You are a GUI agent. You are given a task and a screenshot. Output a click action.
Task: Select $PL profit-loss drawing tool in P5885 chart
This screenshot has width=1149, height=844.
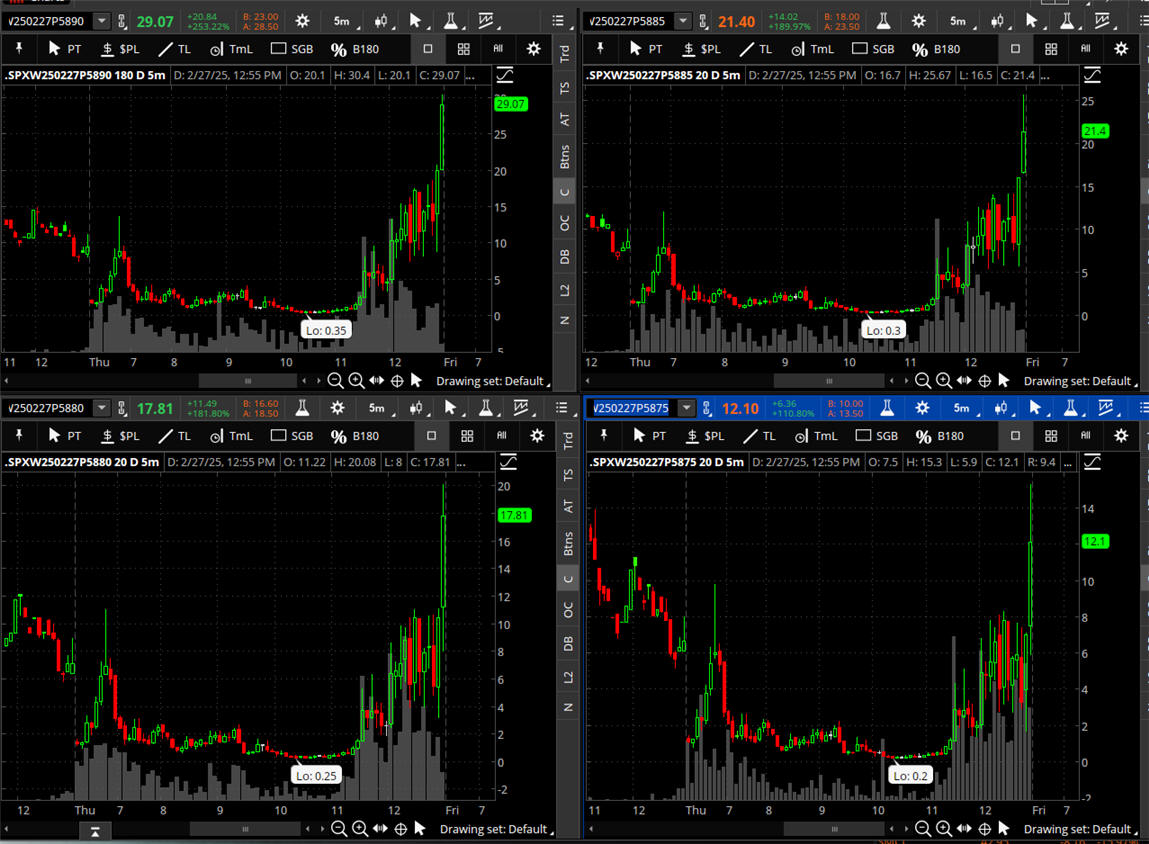click(x=702, y=49)
